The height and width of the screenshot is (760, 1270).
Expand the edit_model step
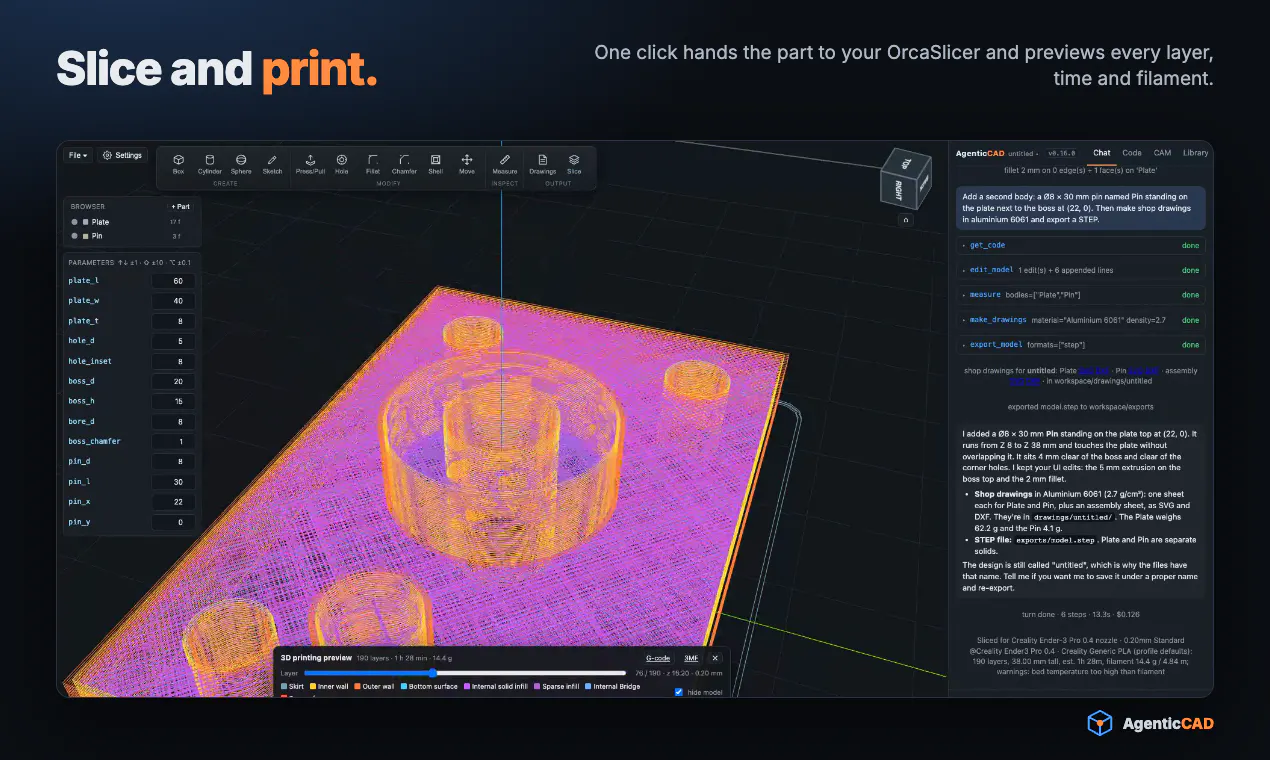pyautogui.click(x=1081, y=270)
